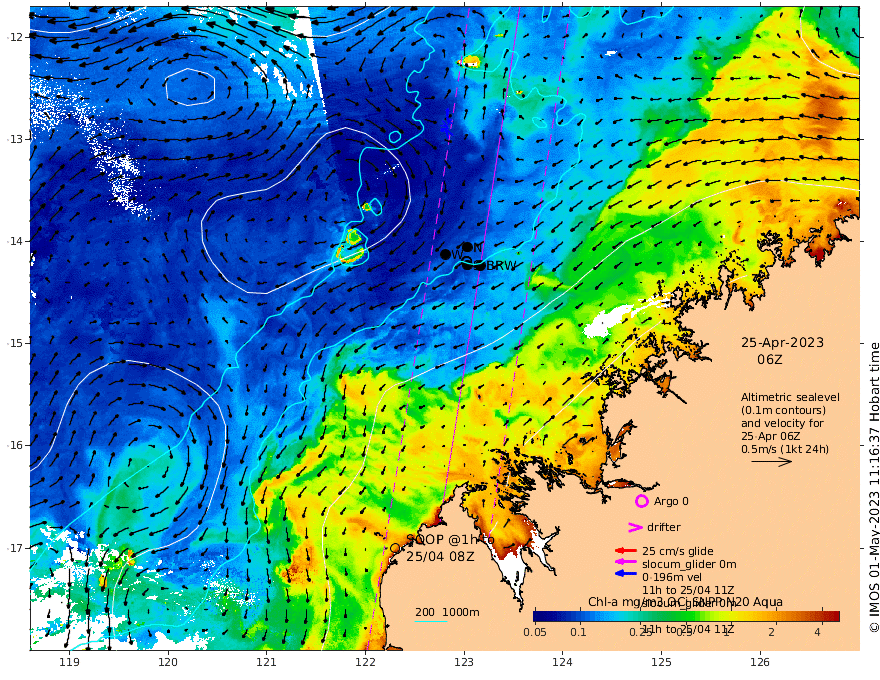Click the small cyan closed contour near 13°S
880x680 pixels.
[x=395, y=136]
